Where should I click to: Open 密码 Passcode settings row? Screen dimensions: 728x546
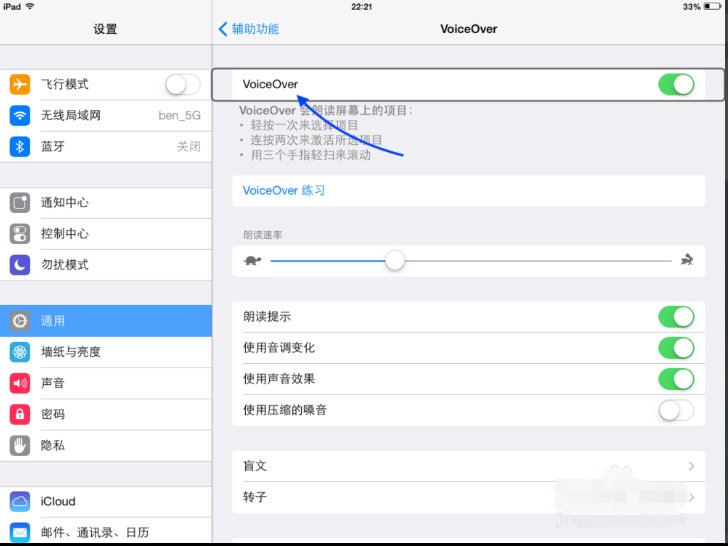pos(106,414)
